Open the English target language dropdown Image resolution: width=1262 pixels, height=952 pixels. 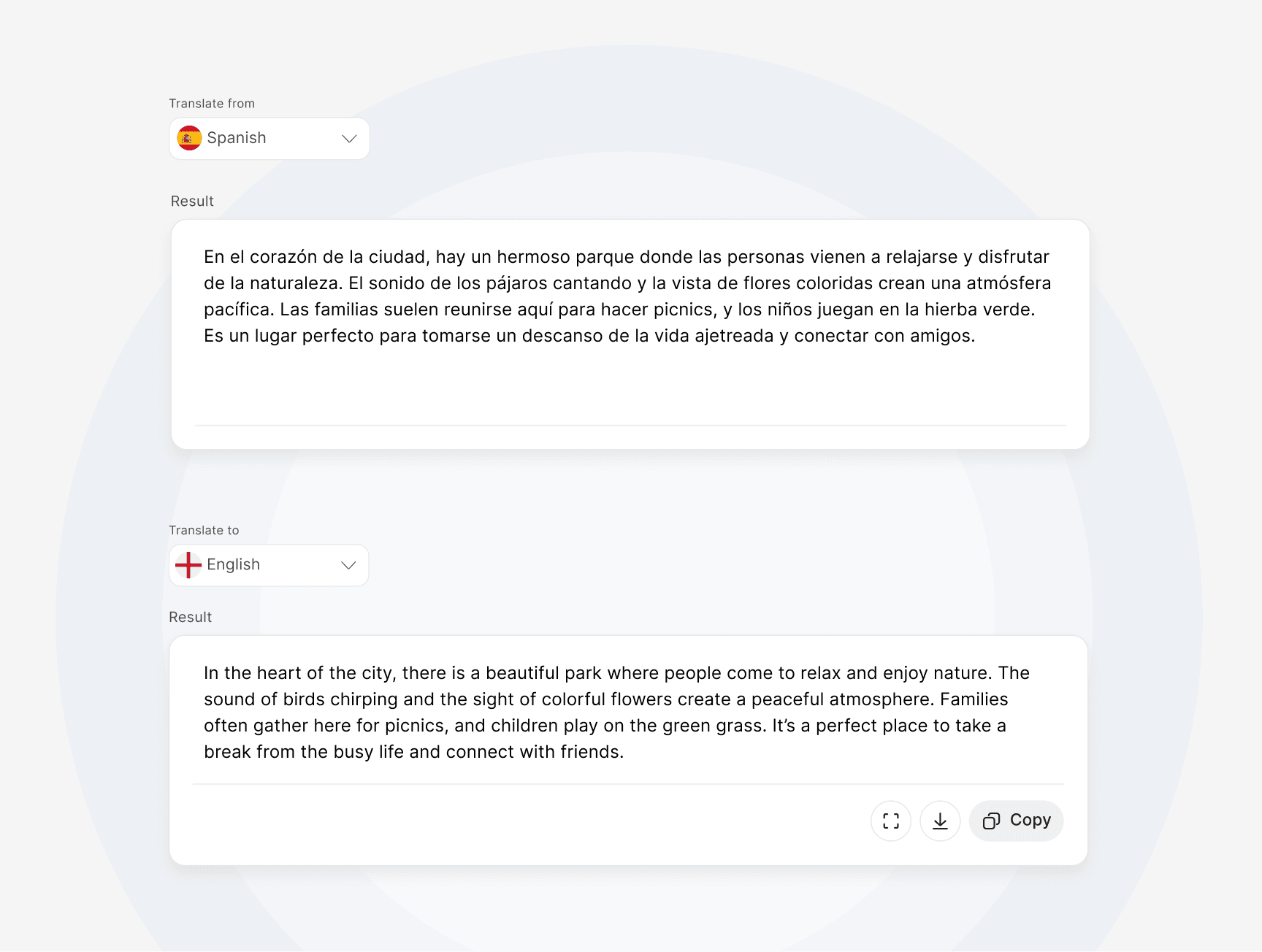(269, 565)
